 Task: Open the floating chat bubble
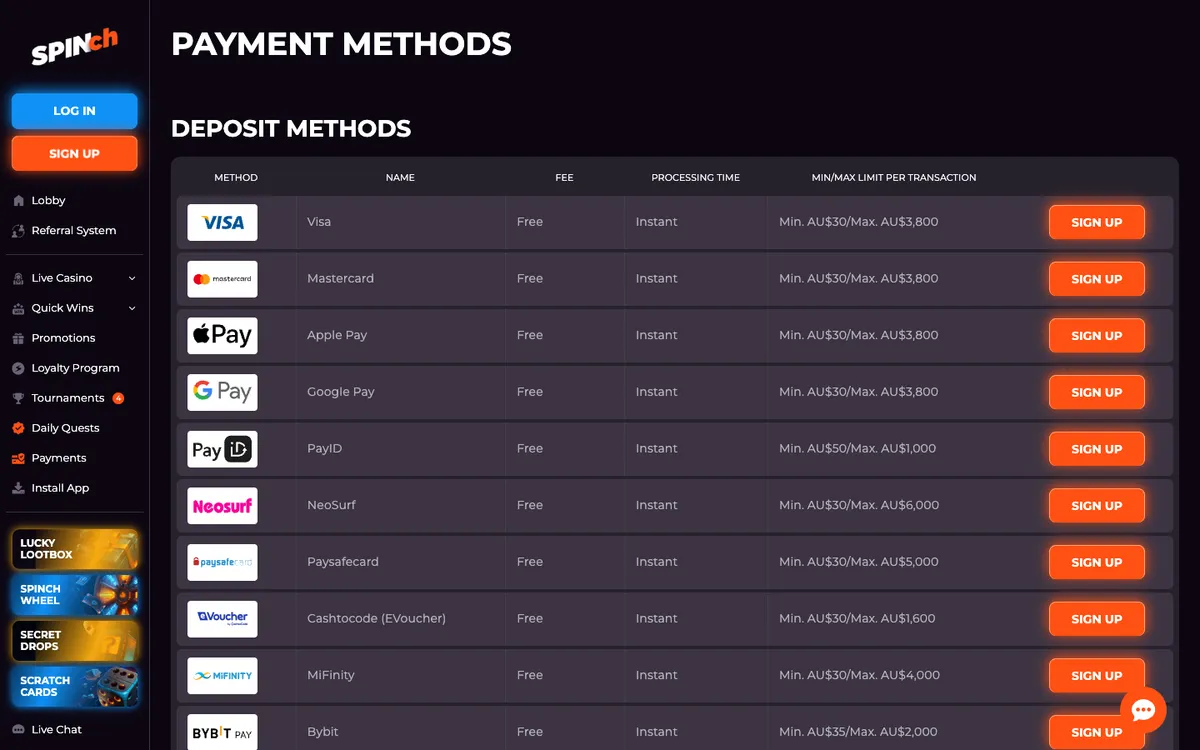click(1143, 710)
